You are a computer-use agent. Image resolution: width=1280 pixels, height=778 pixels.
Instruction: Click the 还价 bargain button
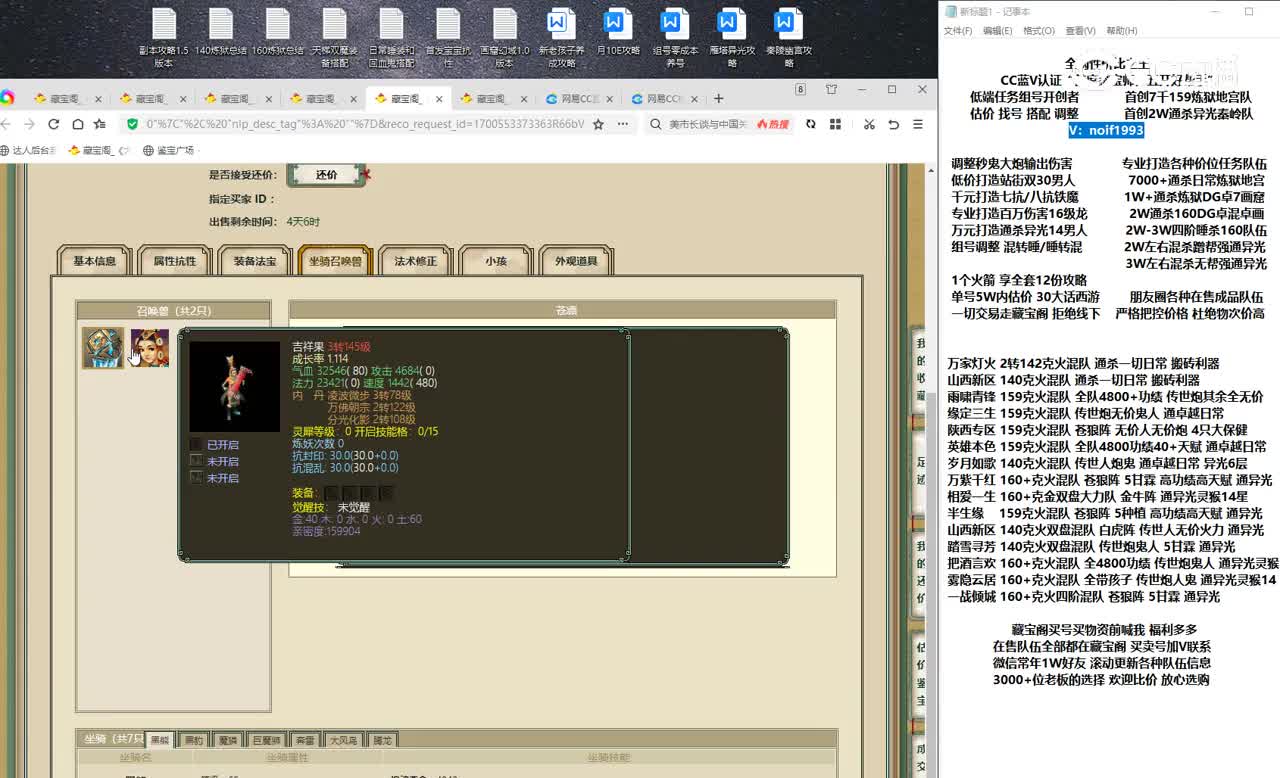[x=327, y=174]
